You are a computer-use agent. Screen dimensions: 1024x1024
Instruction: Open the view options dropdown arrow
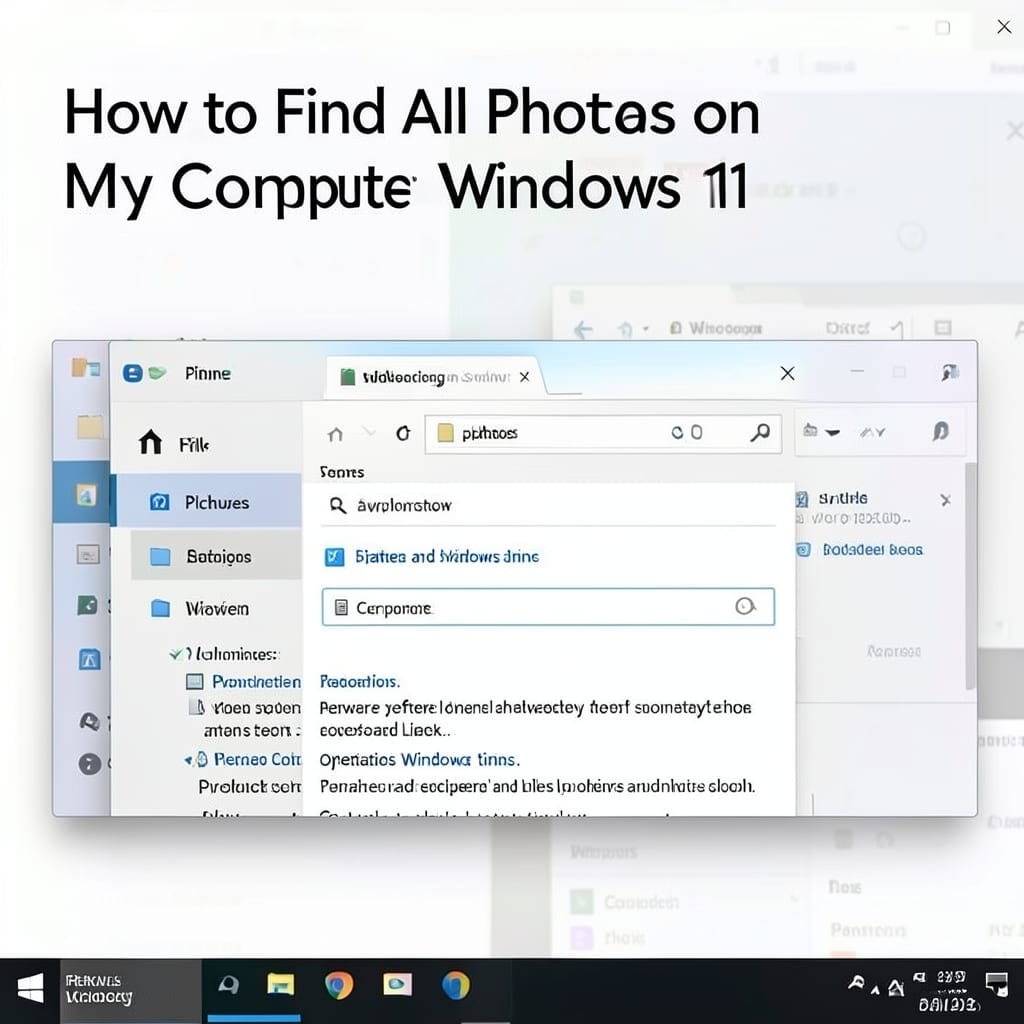[832, 432]
